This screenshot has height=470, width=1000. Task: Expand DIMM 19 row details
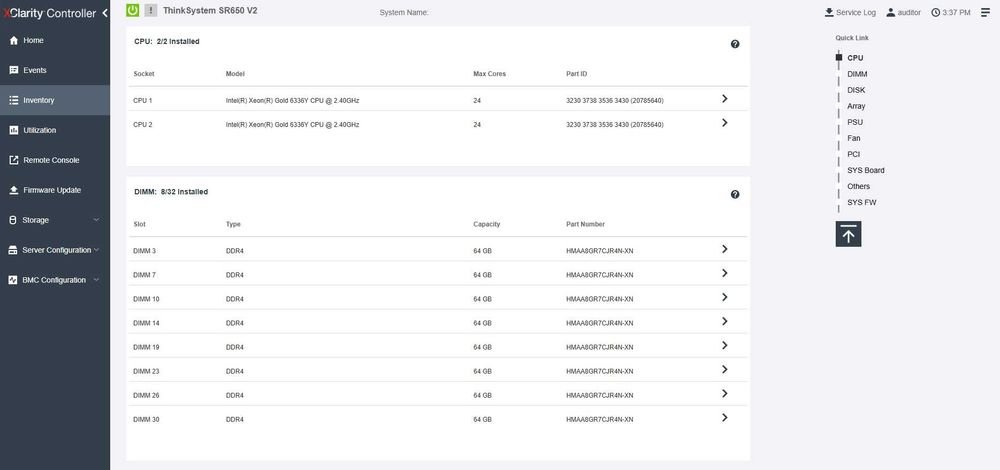(724, 346)
